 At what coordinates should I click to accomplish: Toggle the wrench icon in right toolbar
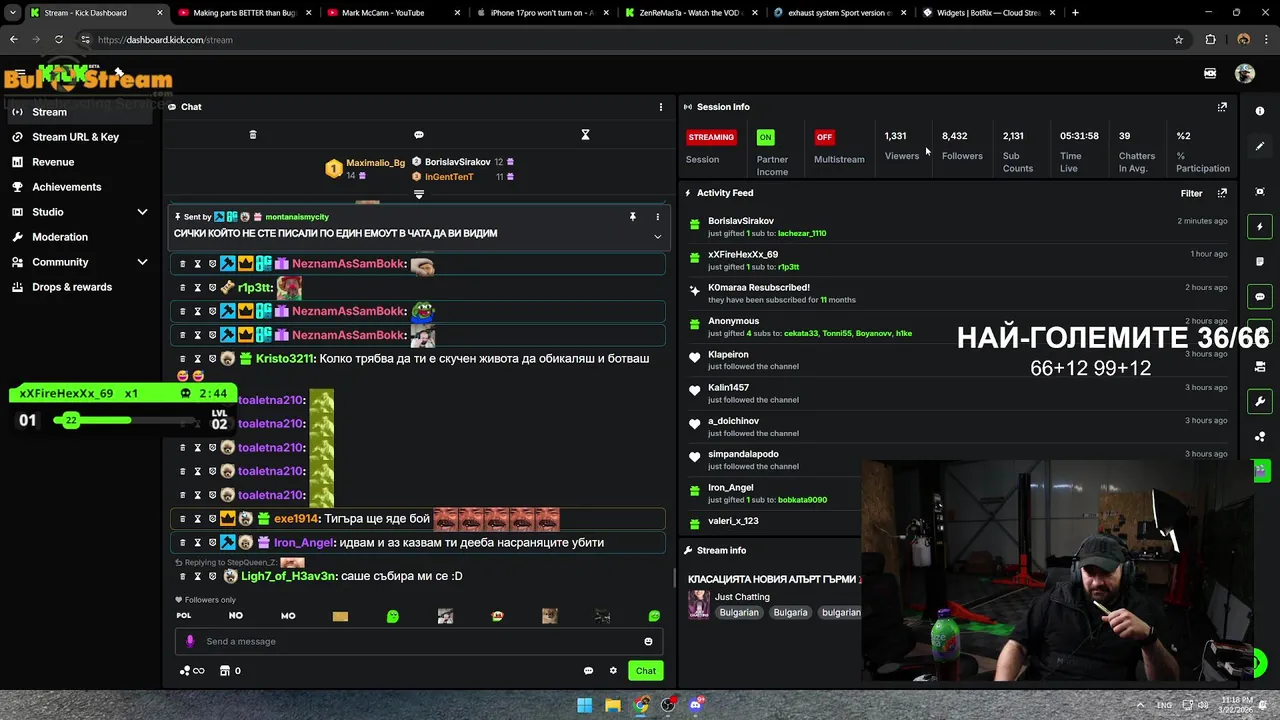(x=1260, y=402)
